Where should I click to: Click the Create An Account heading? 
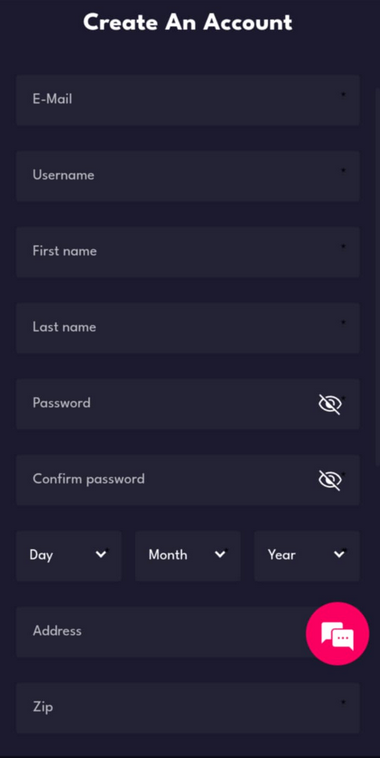[x=188, y=22]
